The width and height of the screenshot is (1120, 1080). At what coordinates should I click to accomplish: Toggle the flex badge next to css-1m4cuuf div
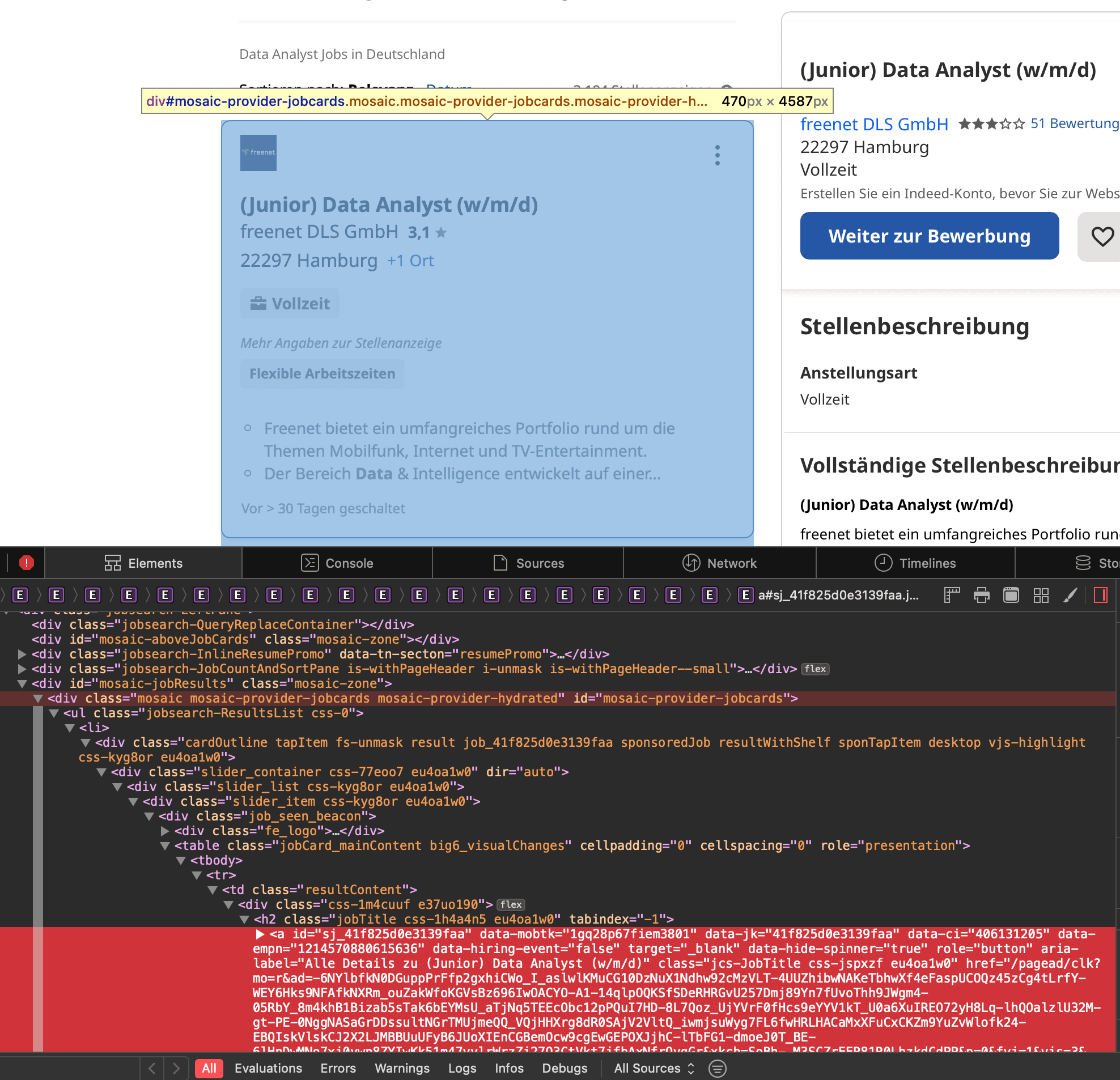(x=510, y=905)
